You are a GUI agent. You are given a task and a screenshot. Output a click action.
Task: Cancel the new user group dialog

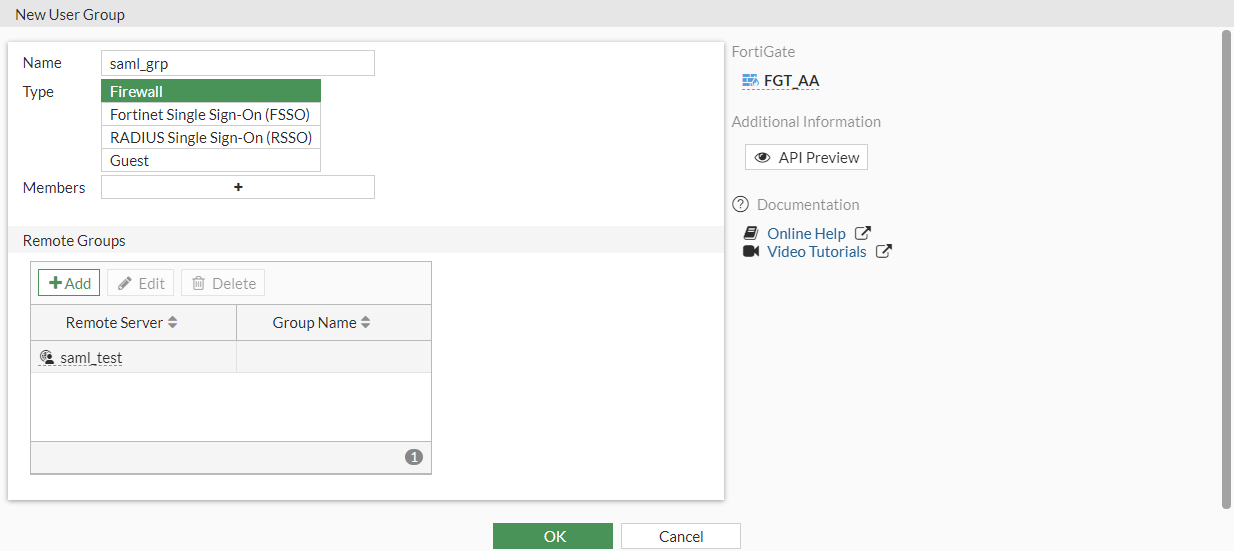tap(680, 537)
